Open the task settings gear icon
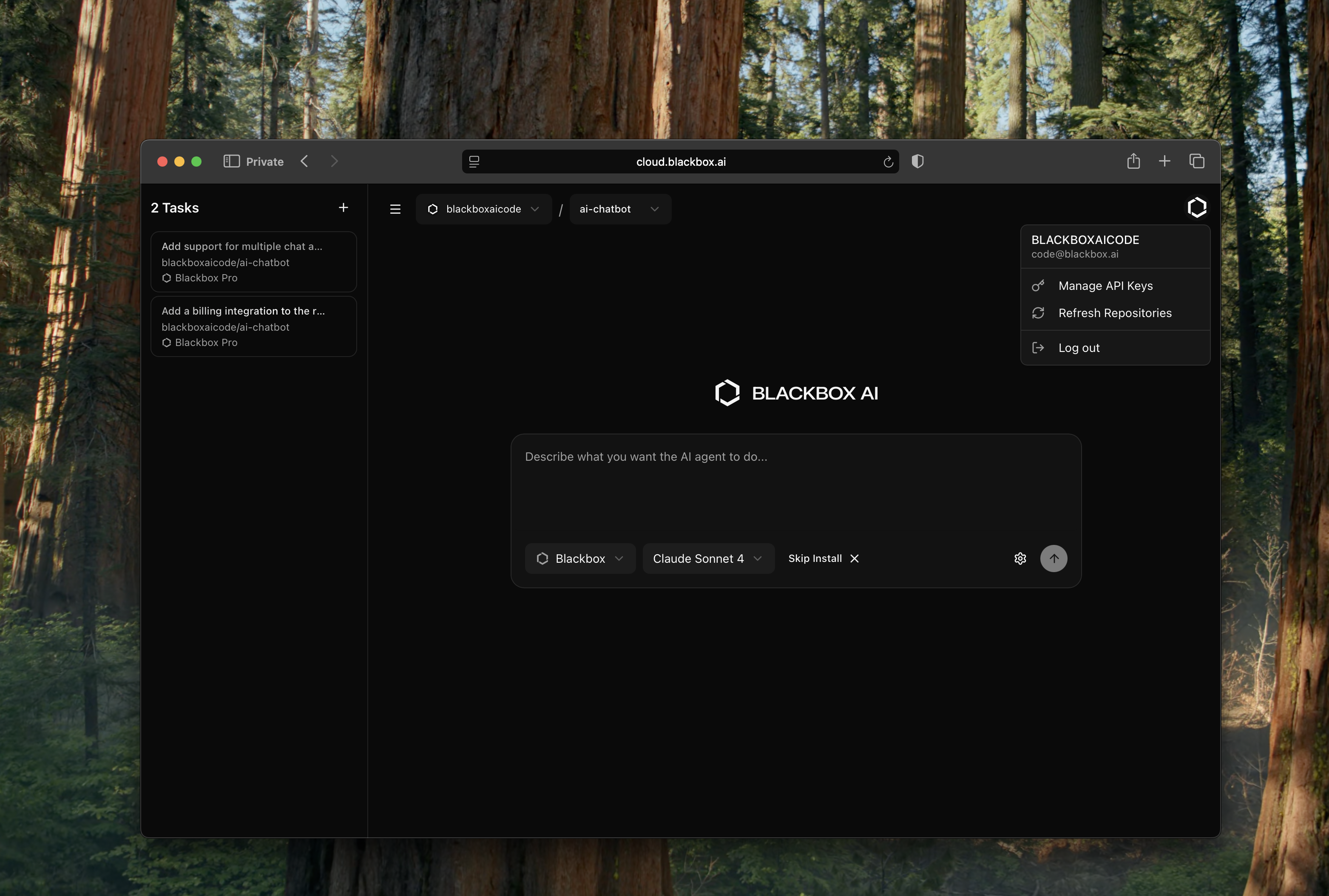The image size is (1329, 896). [1020, 558]
